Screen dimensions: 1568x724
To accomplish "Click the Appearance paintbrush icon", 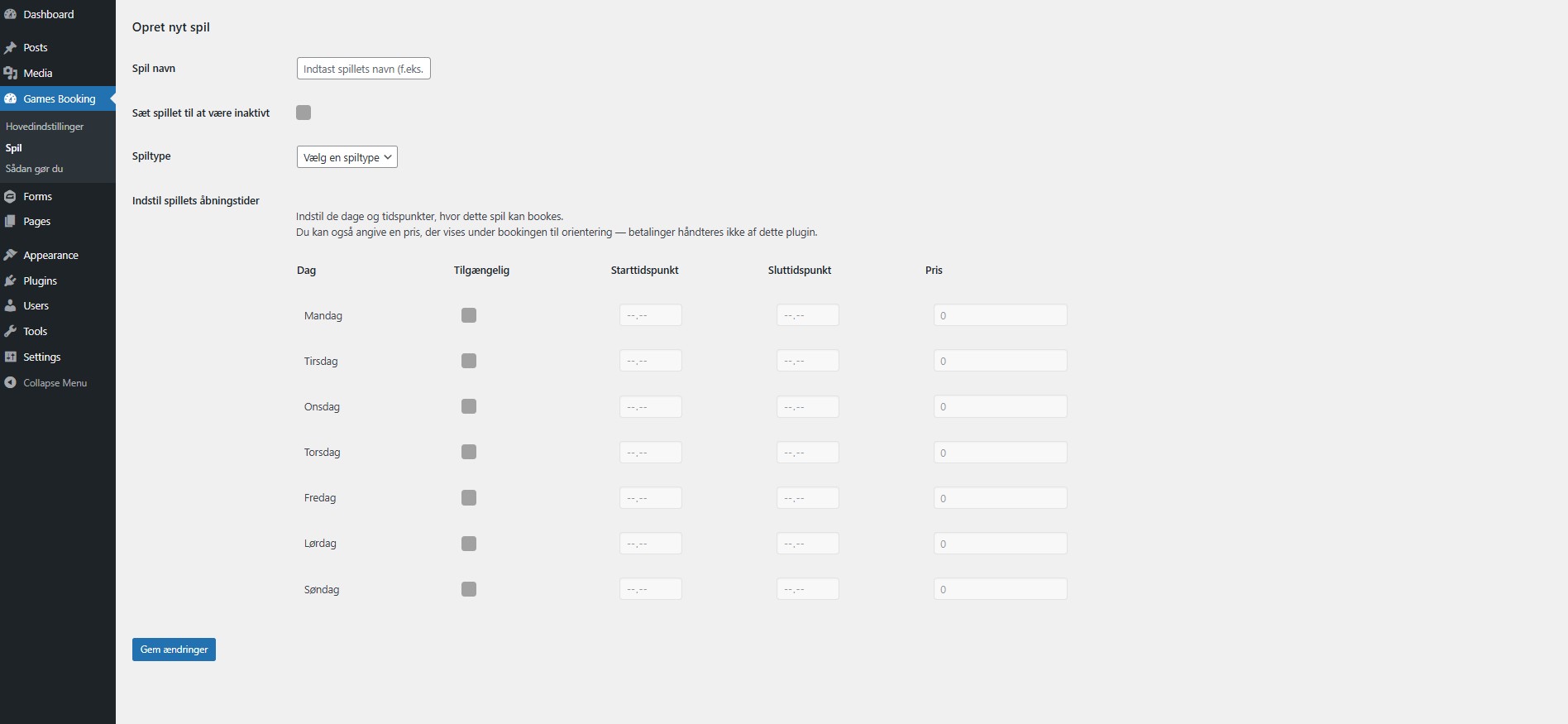I will (11, 256).
